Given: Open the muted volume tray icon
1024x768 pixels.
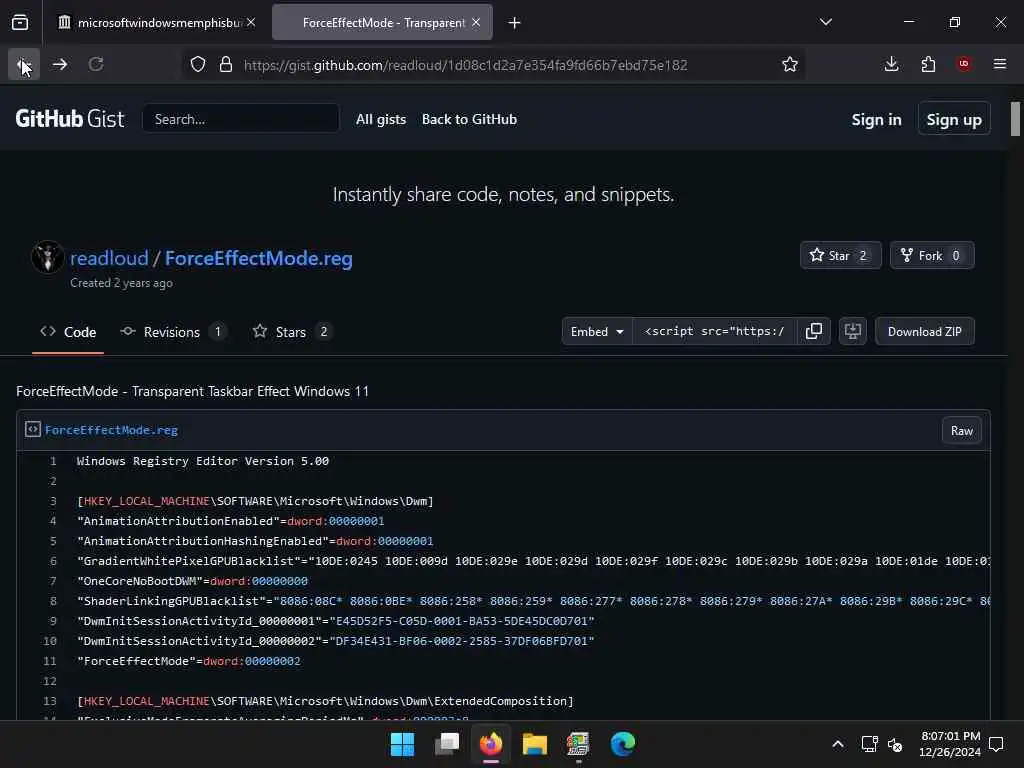Looking at the screenshot, I should [895, 744].
